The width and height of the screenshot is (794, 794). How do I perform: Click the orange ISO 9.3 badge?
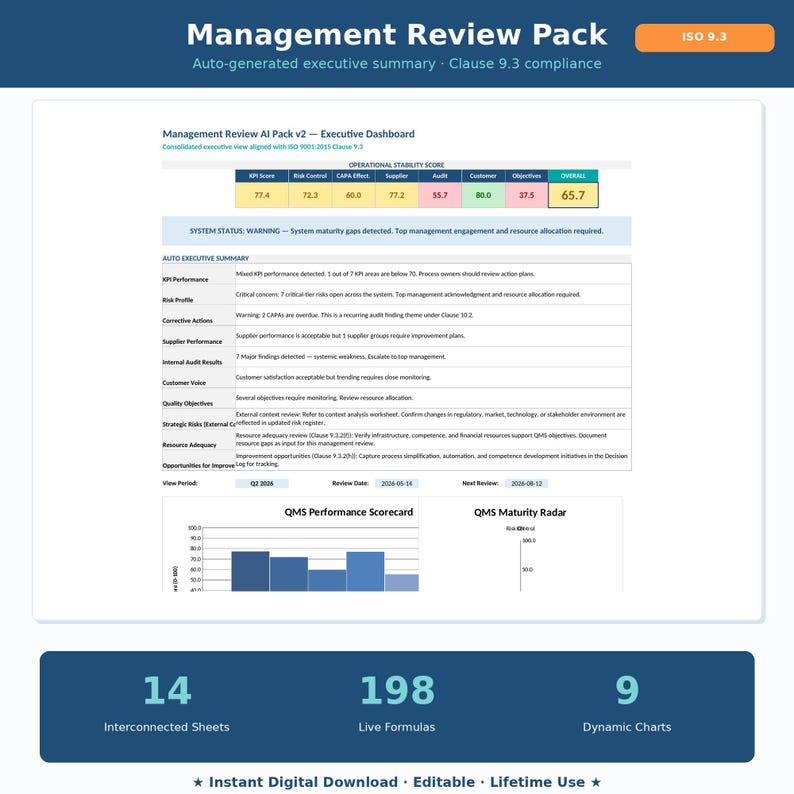point(704,37)
